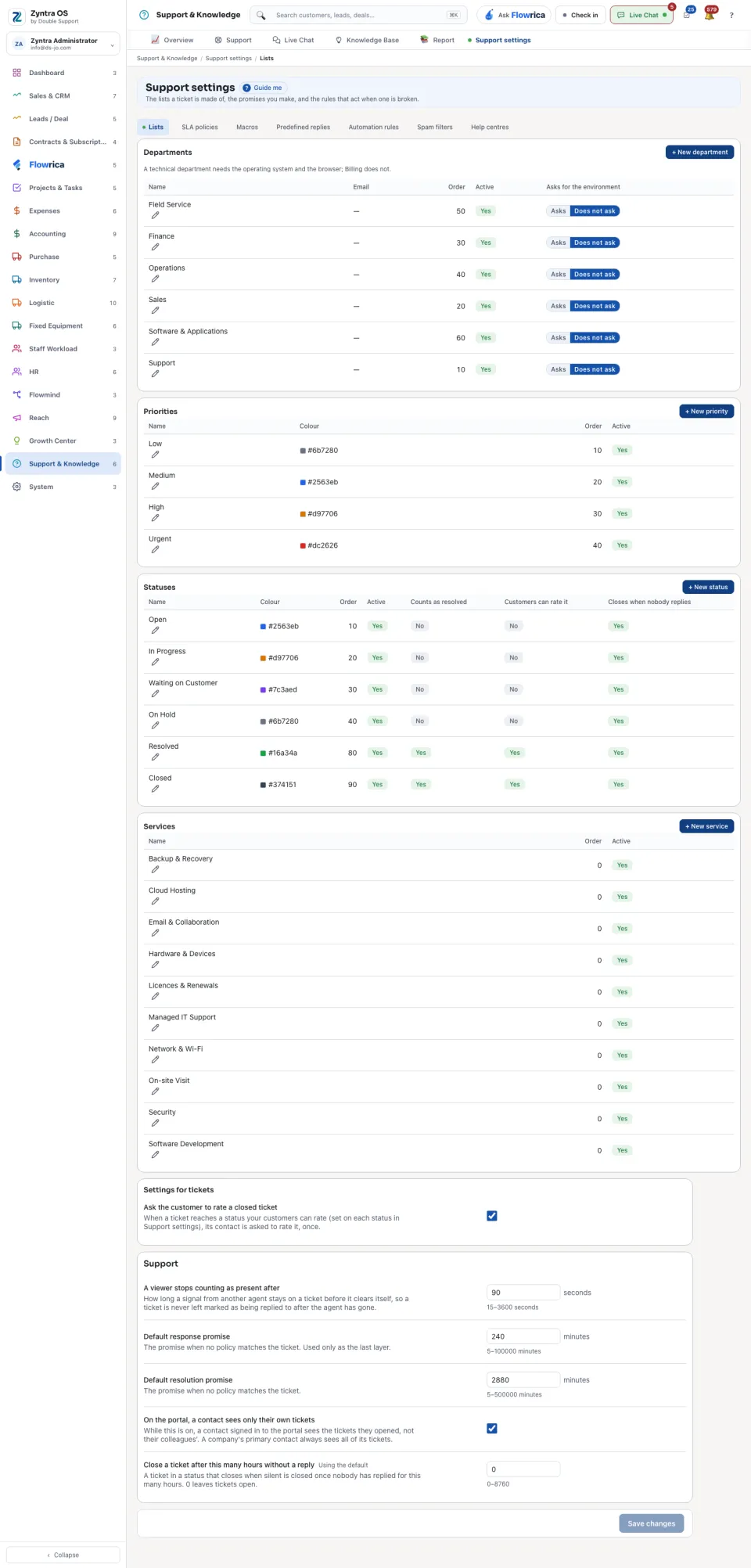Click New service button
Screen dimensions: 751x1568
click(706, 826)
